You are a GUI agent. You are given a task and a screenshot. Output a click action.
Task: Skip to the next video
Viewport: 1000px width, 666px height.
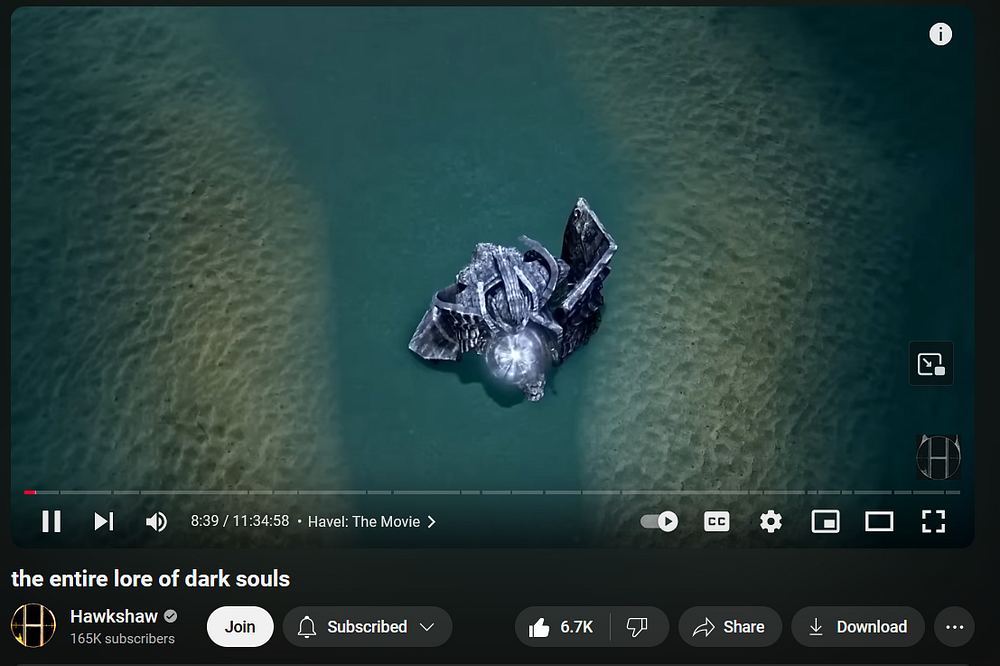pyautogui.click(x=104, y=521)
